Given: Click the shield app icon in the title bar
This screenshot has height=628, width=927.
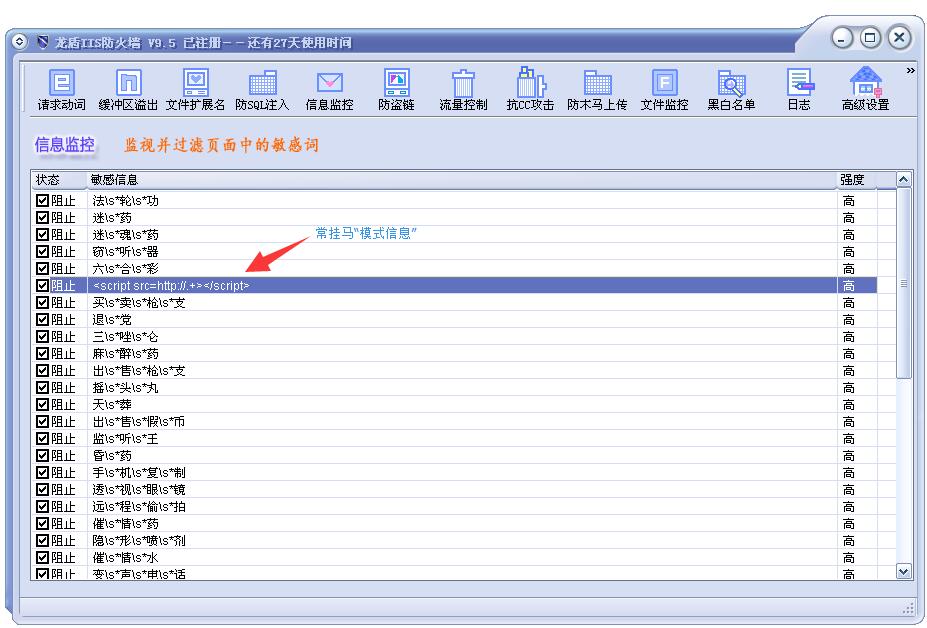Looking at the screenshot, I should pyautogui.click(x=43, y=42).
